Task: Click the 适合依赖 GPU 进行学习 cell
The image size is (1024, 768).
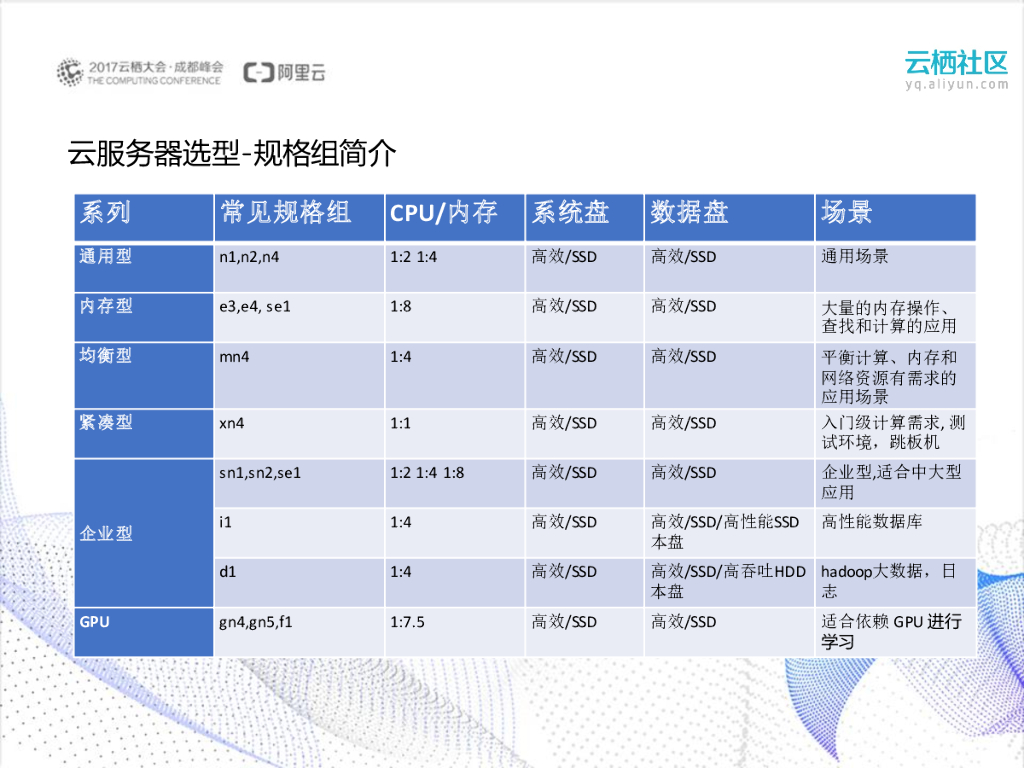Action: tap(895, 632)
